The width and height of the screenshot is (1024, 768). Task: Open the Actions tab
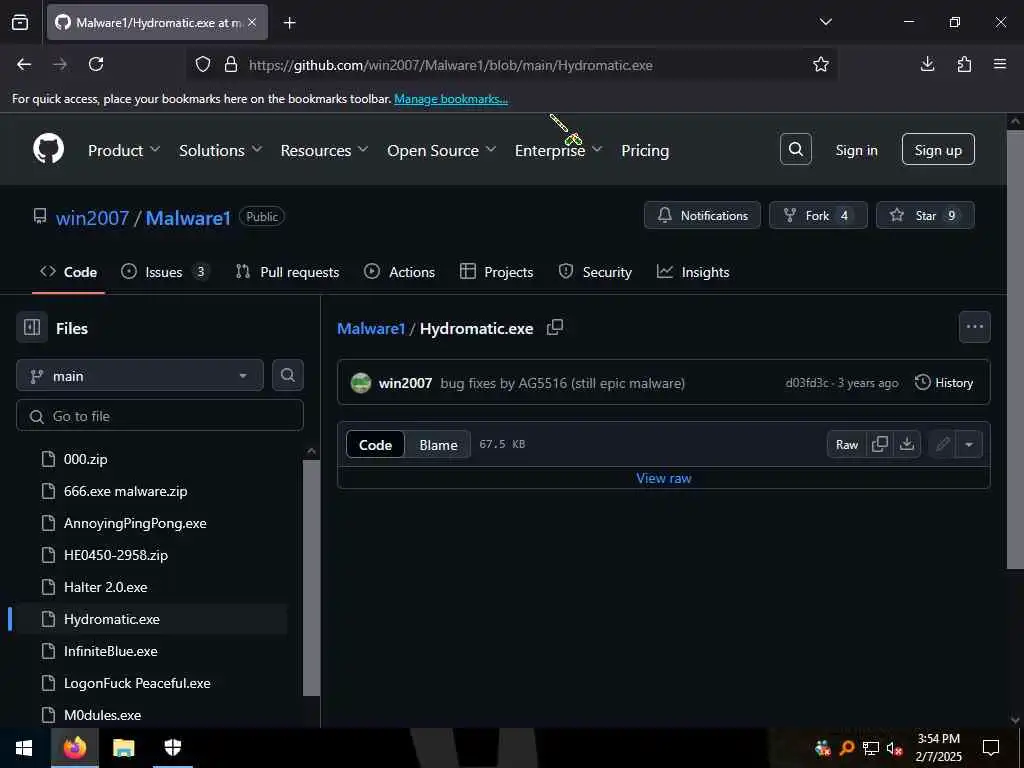(399, 272)
